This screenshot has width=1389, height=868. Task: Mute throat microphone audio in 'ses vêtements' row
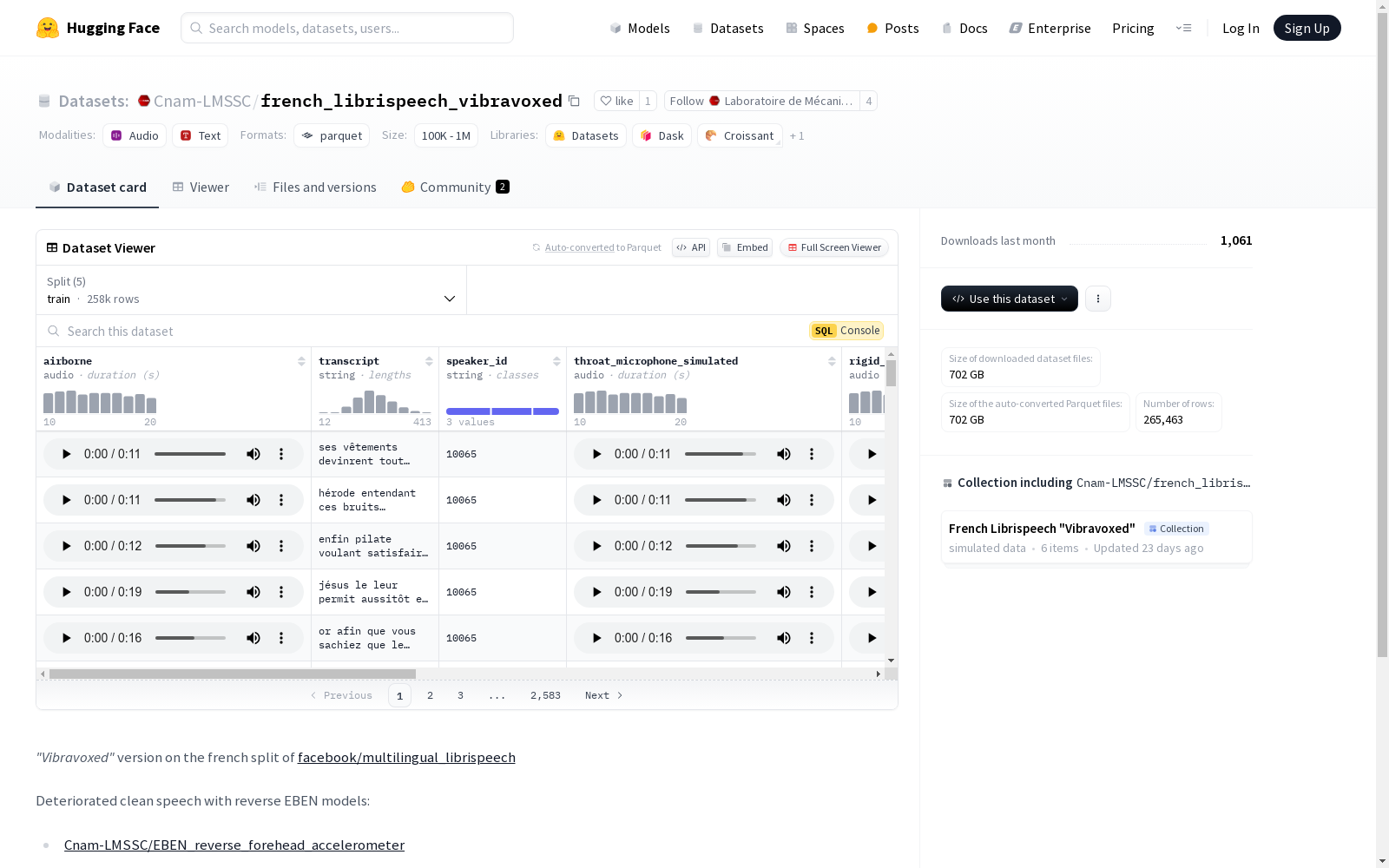[784, 454]
